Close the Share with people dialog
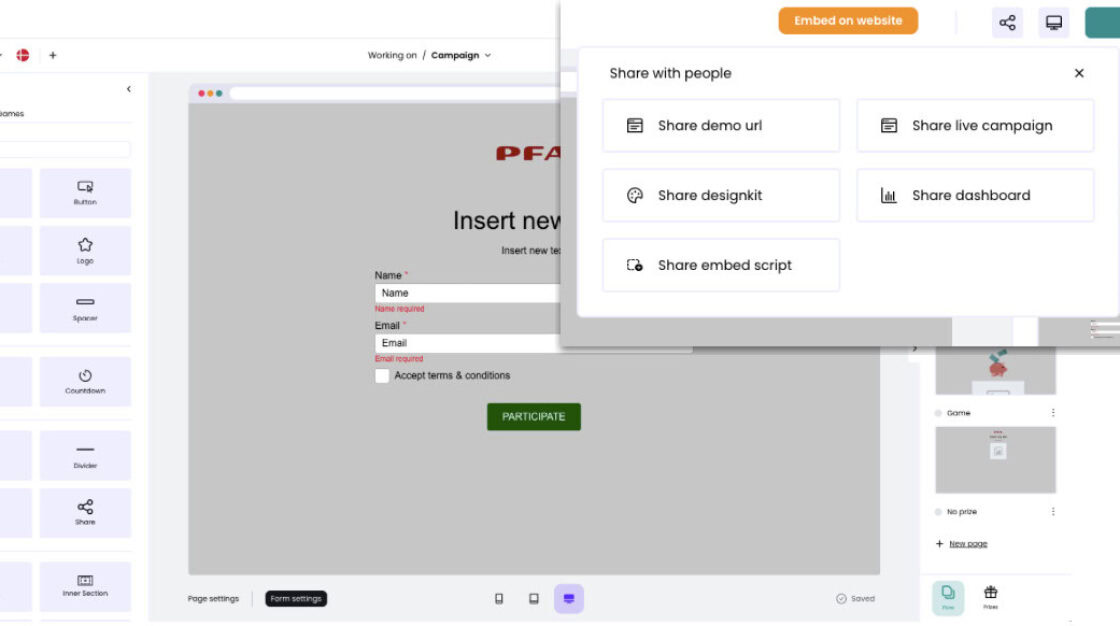 [x=1079, y=73]
